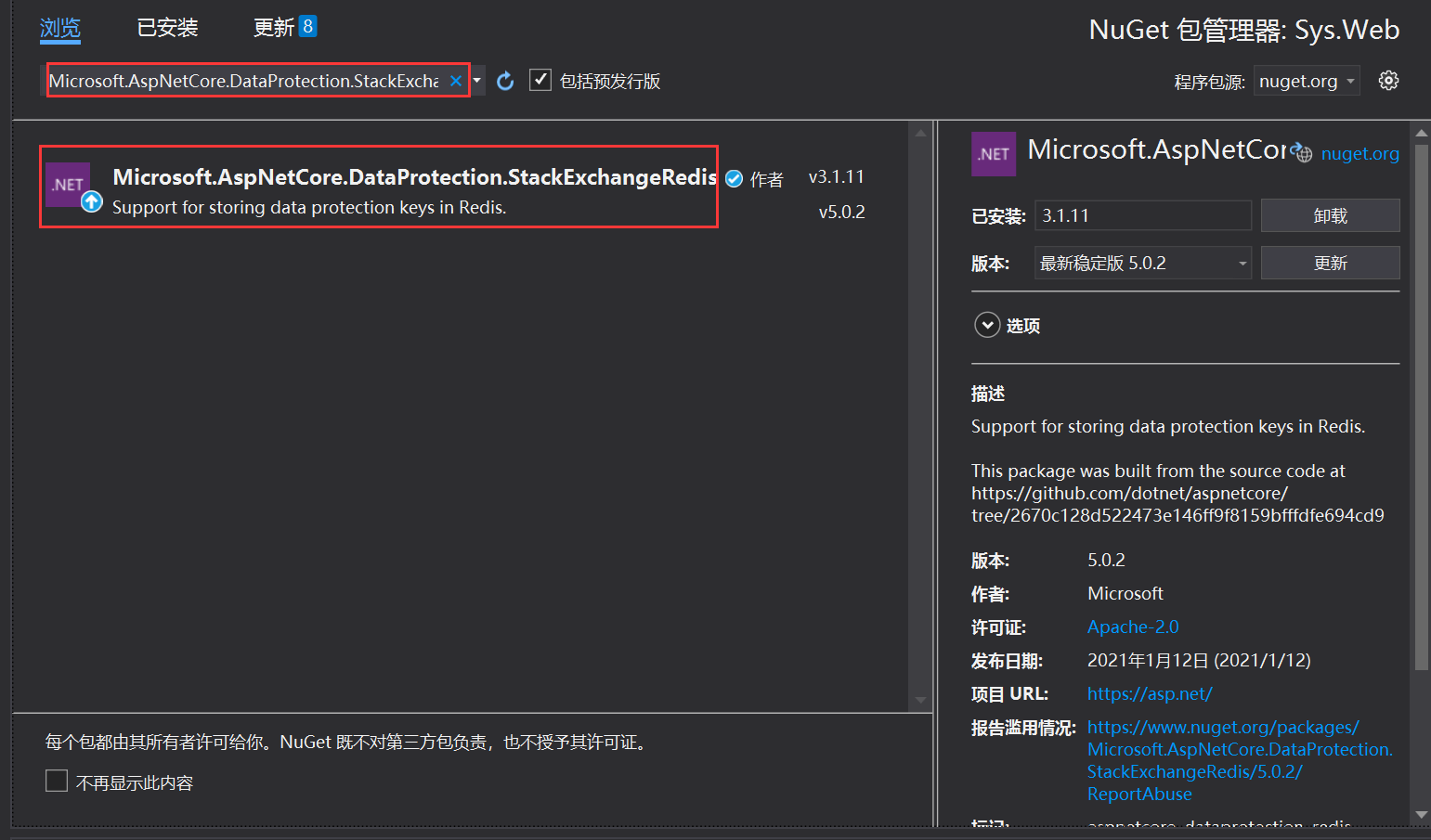
Task: Click the globe icon beside nuget.org link
Action: (x=1302, y=153)
